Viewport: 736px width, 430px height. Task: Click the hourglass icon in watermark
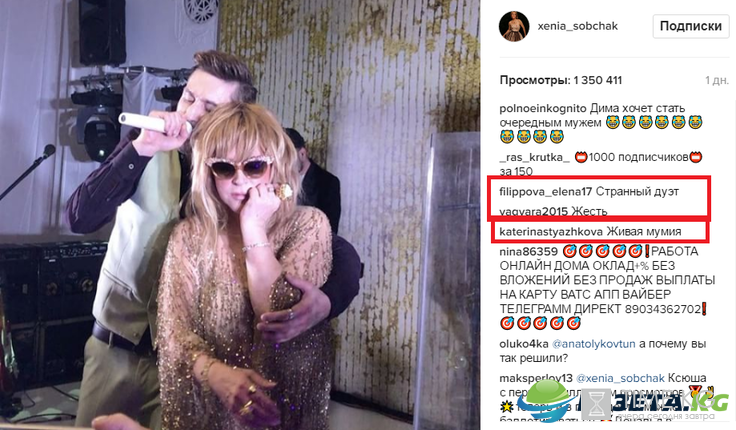click(597, 404)
